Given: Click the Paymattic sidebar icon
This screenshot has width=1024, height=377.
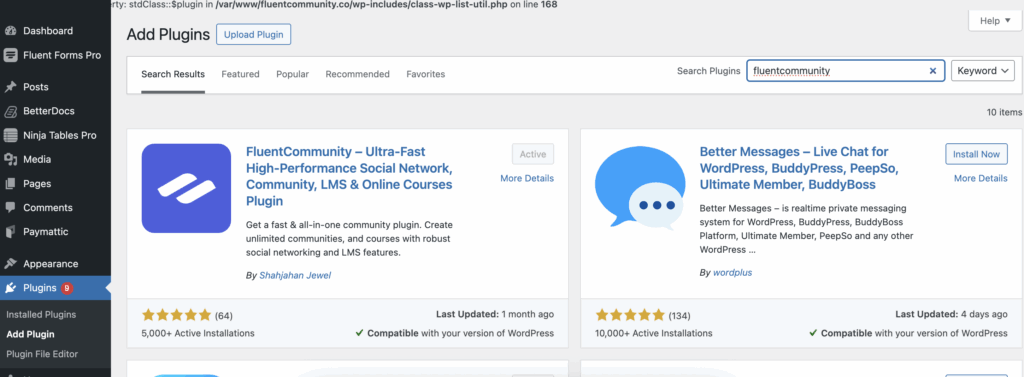Looking at the screenshot, I should click(10, 232).
